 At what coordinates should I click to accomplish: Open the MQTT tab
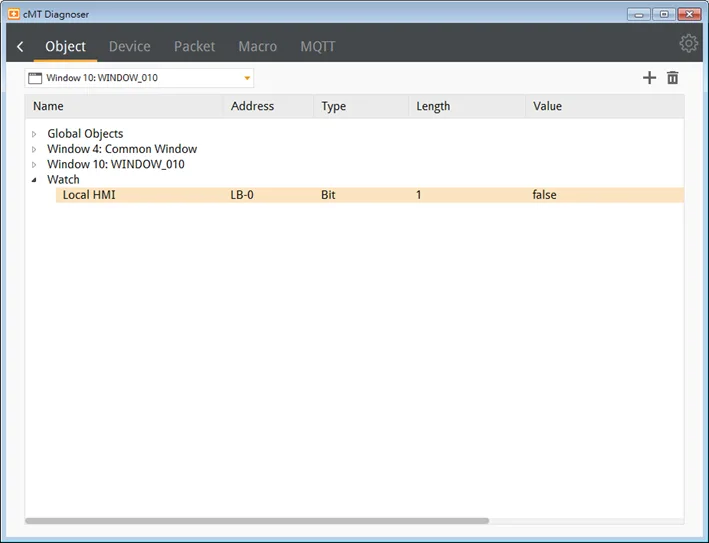tap(318, 46)
